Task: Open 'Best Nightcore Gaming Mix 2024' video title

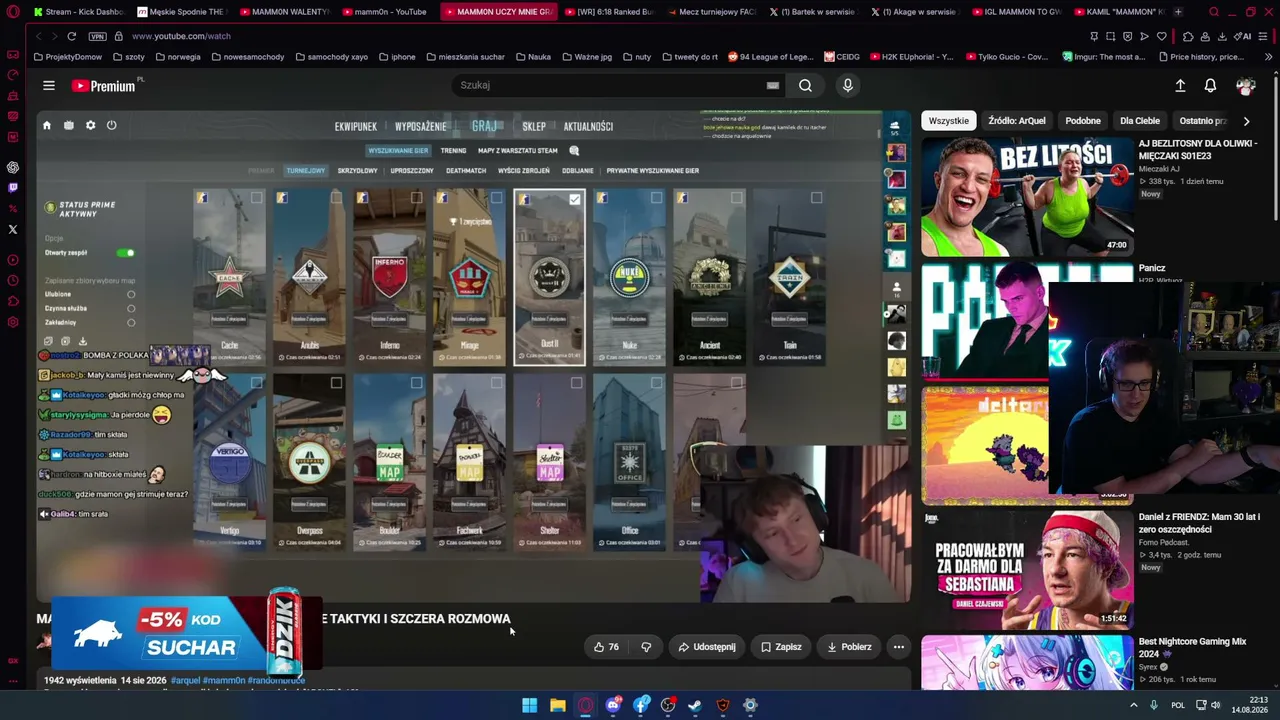Action: pos(1192,647)
